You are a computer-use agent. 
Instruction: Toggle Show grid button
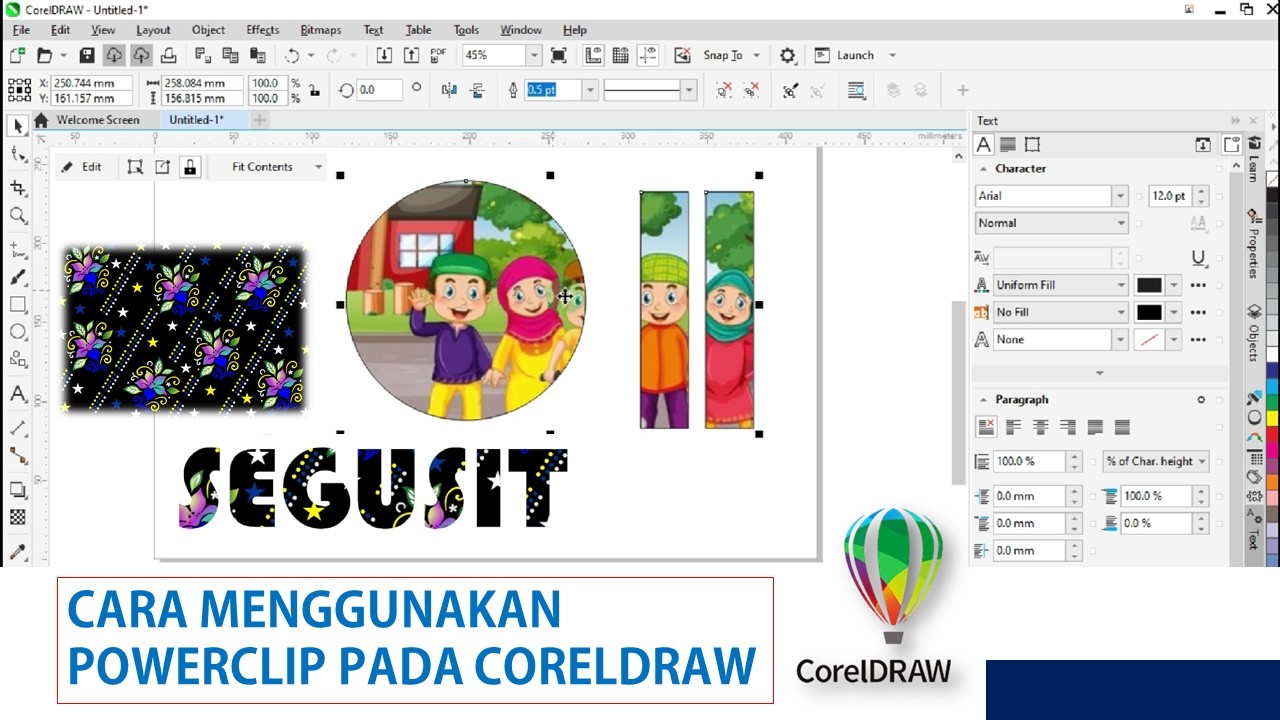coord(621,55)
